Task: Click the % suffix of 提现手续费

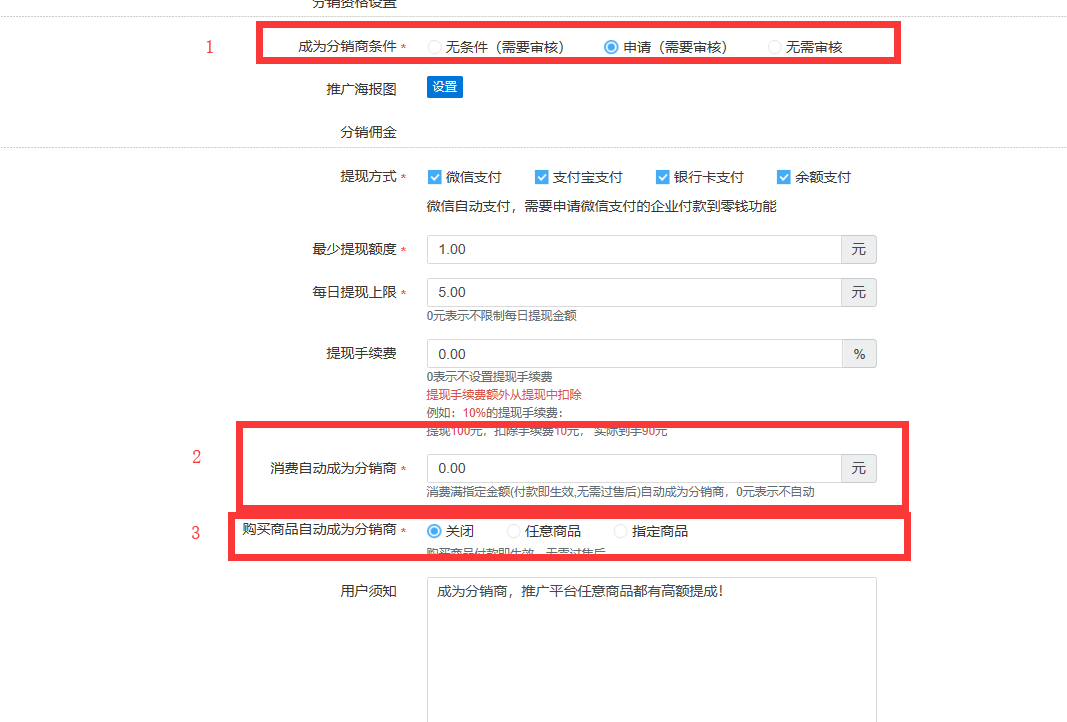Action: click(859, 354)
